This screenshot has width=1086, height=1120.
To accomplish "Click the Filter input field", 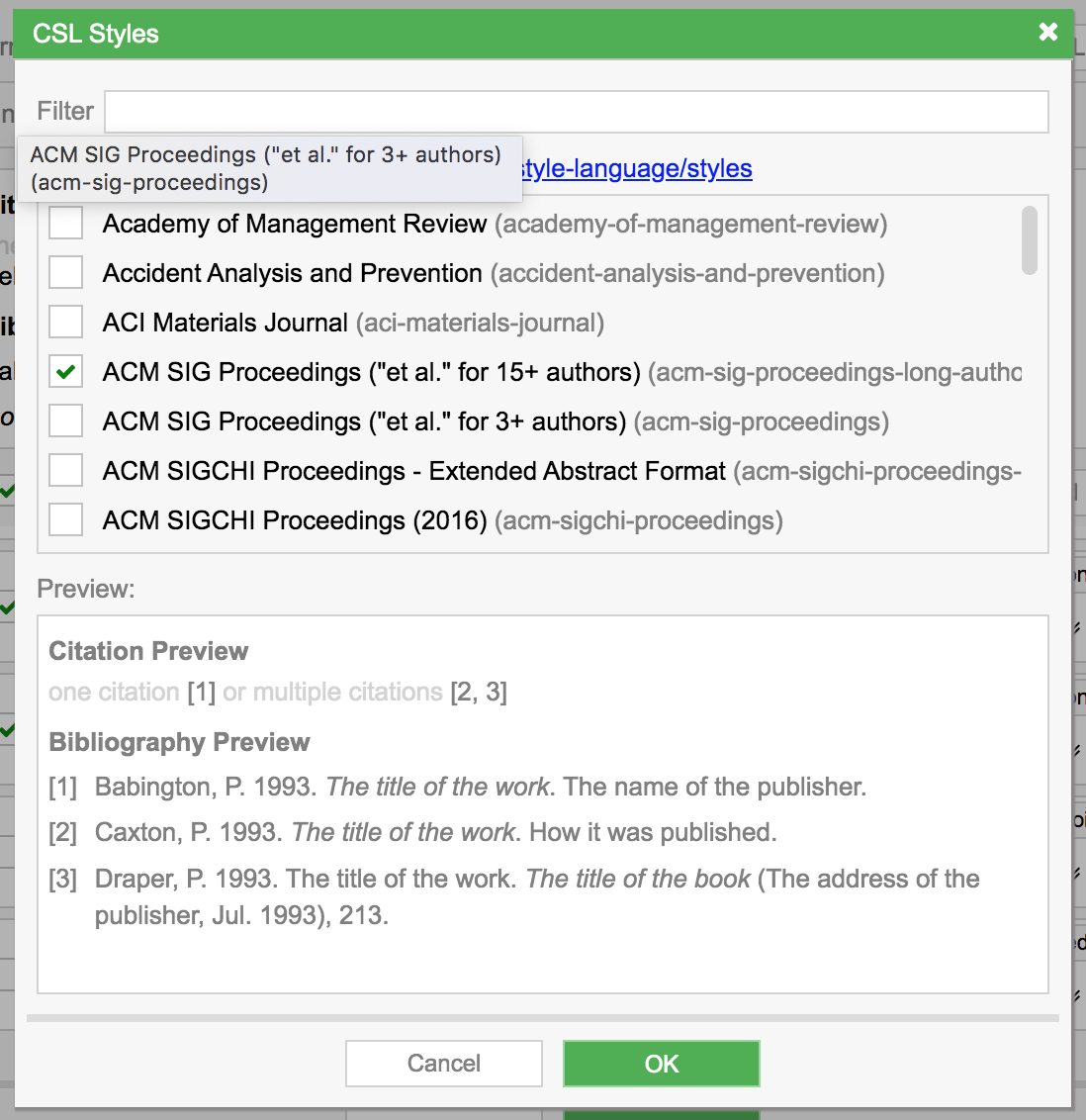I will 577,112.
